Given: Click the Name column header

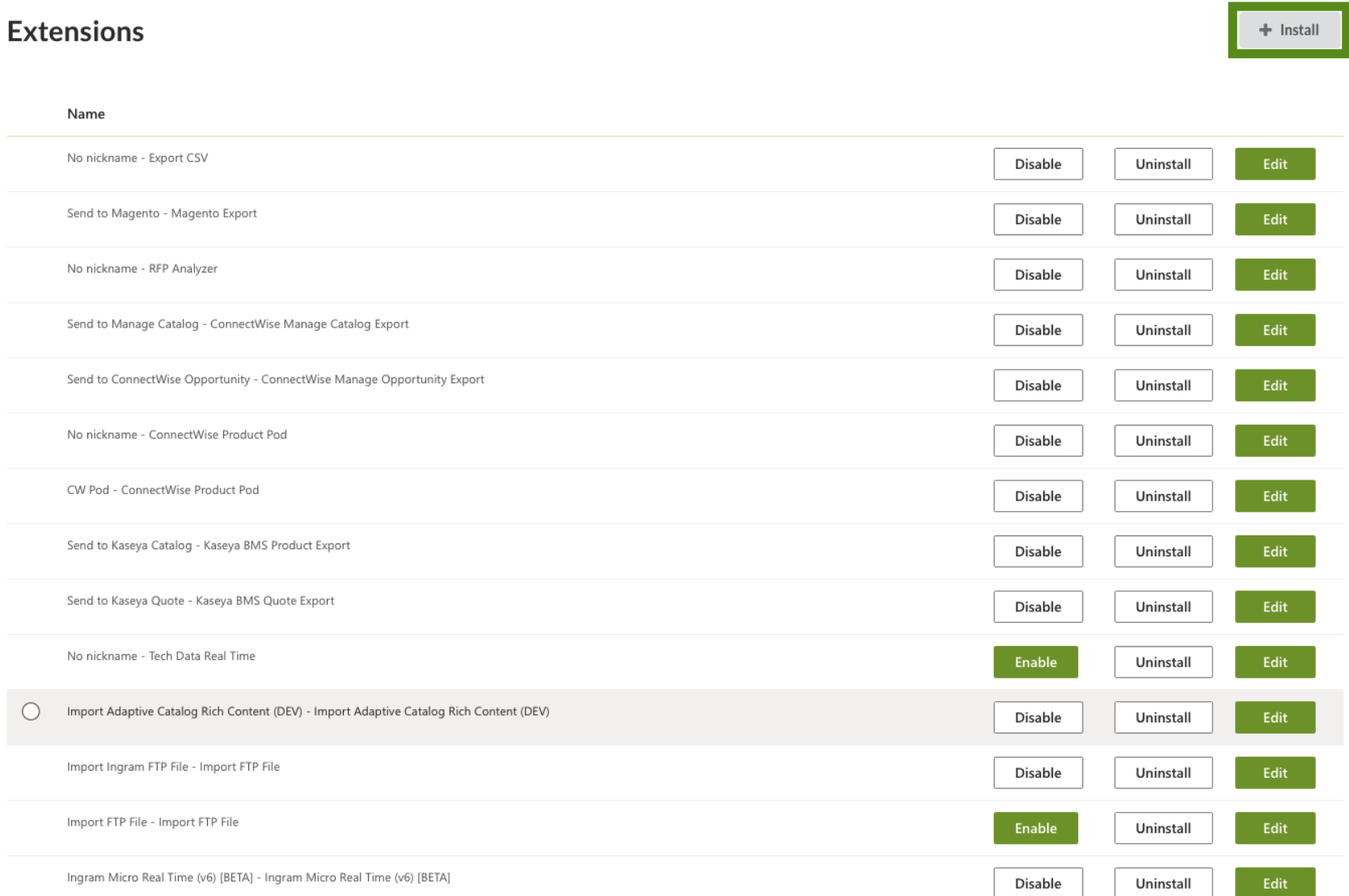Looking at the screenshot, I should tap(86, 114).
